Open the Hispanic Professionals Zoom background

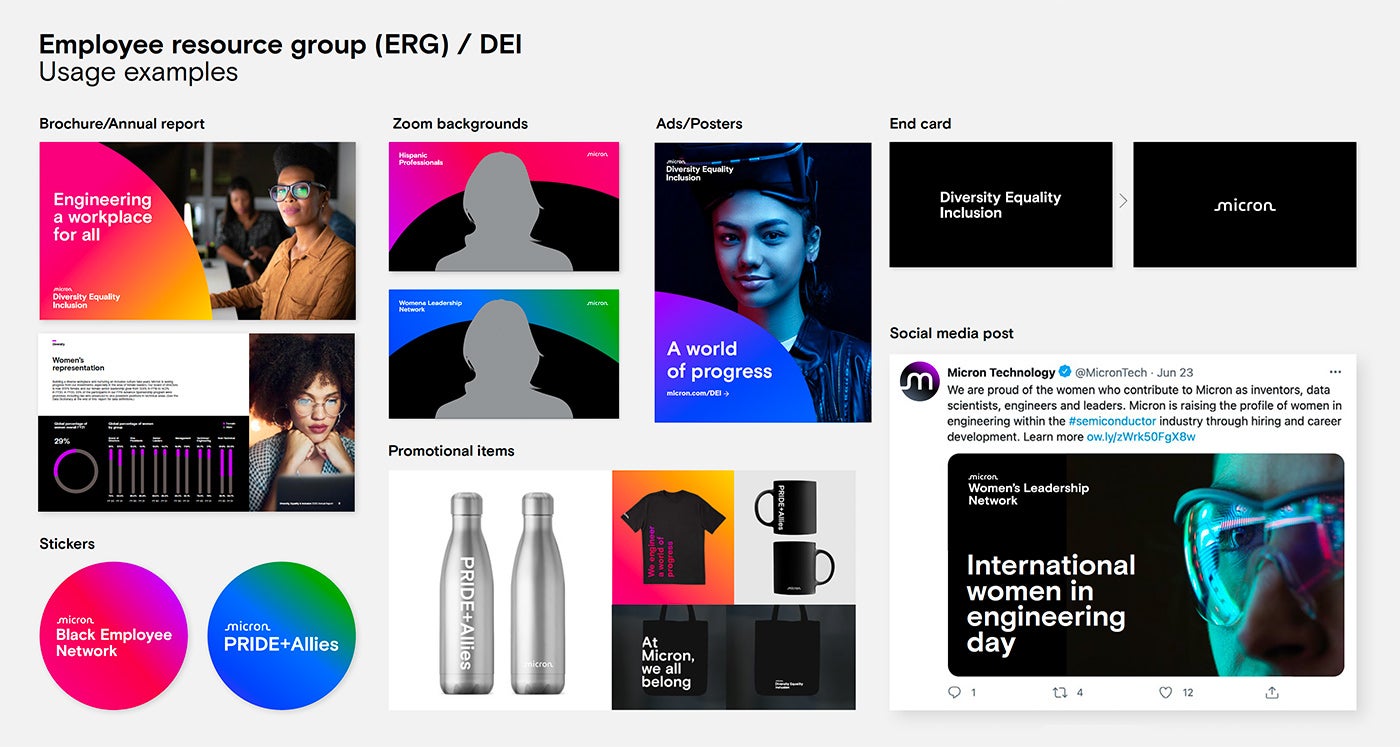[x=504, y=205]
